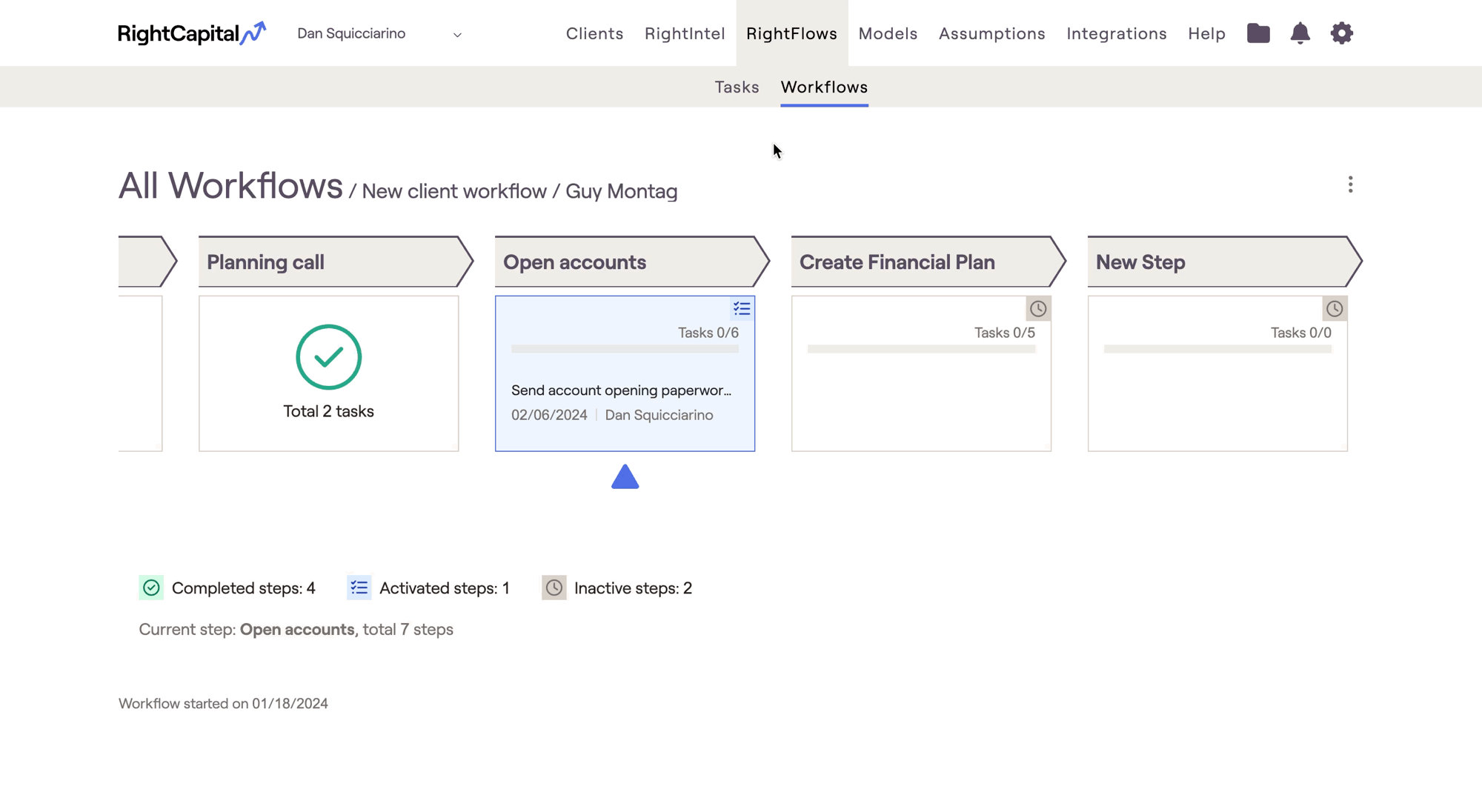Click the RightCapital logo
Image resolution: width=1482 pixels, height=812 pixels.
pos(191,33)
